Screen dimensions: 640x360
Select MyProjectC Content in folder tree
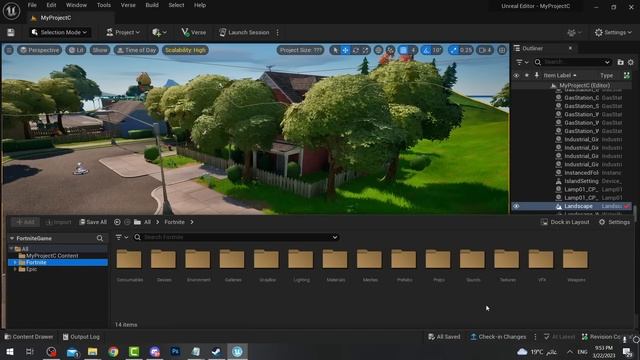point(52,256)
